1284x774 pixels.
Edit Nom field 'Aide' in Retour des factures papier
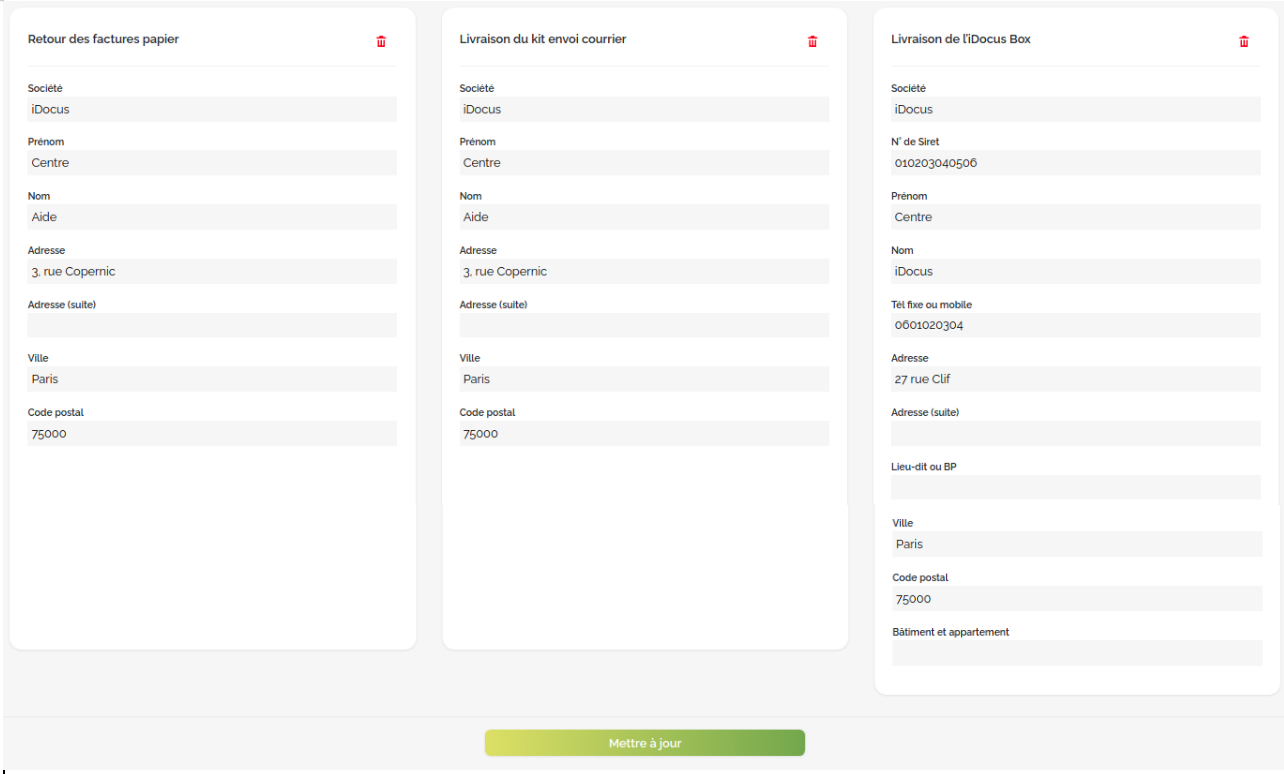point(212,217)
